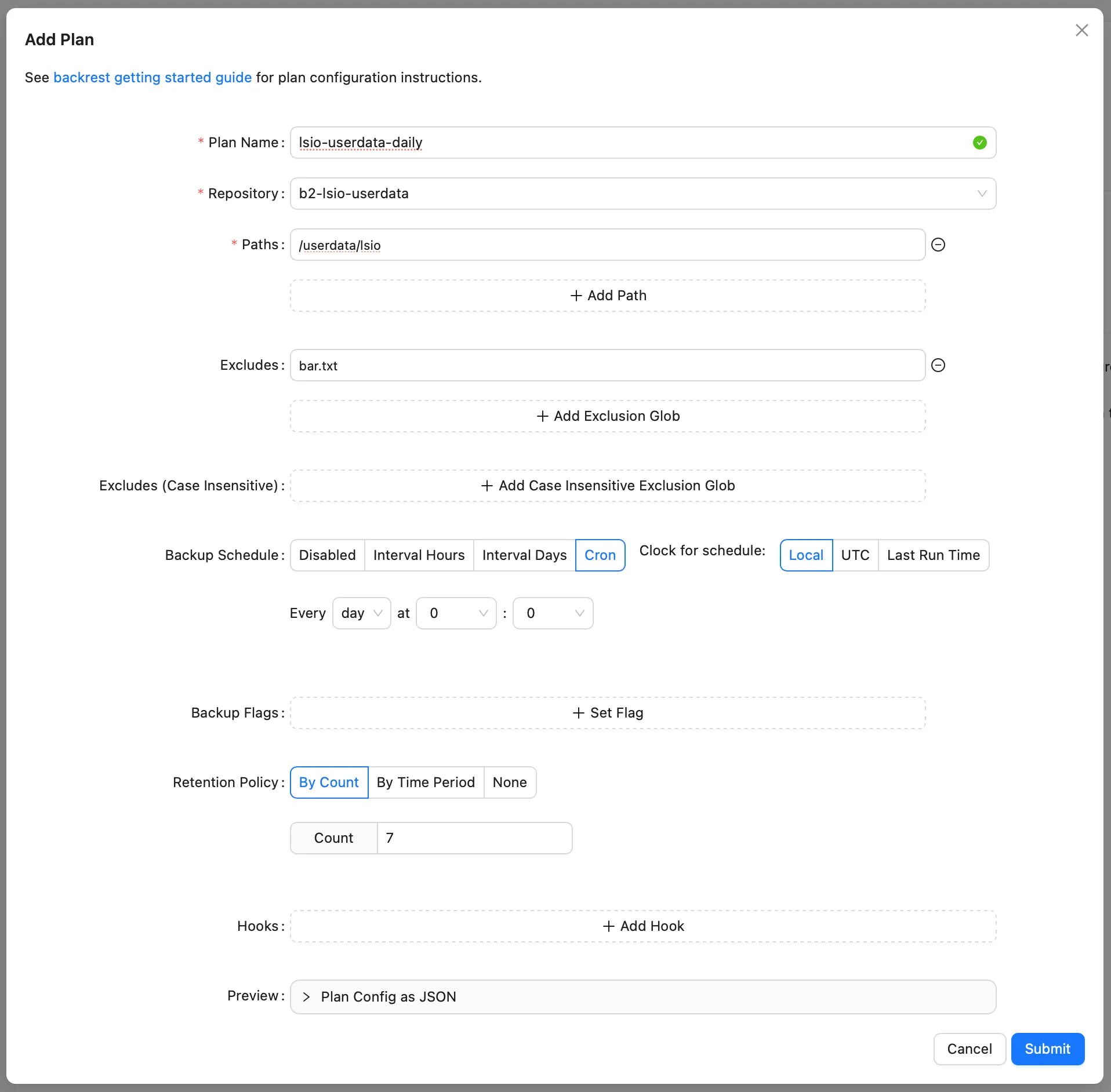Close the Add Plan dialog
The width and height of the screenshot is (1111, 1092).
tap(1081, 30)
